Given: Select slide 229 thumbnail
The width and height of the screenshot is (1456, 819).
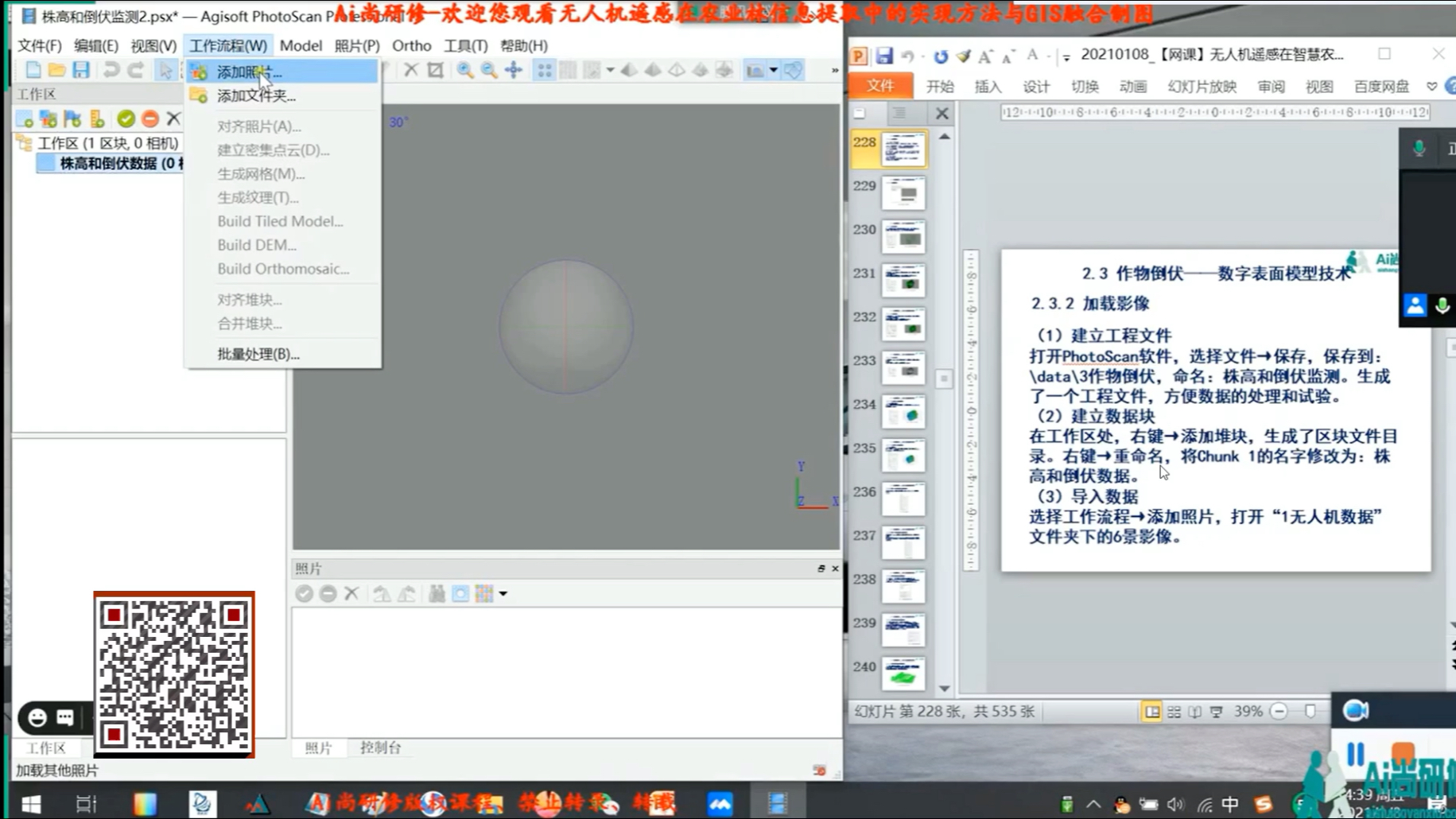Looking at the screenshot, I should 903,193.
